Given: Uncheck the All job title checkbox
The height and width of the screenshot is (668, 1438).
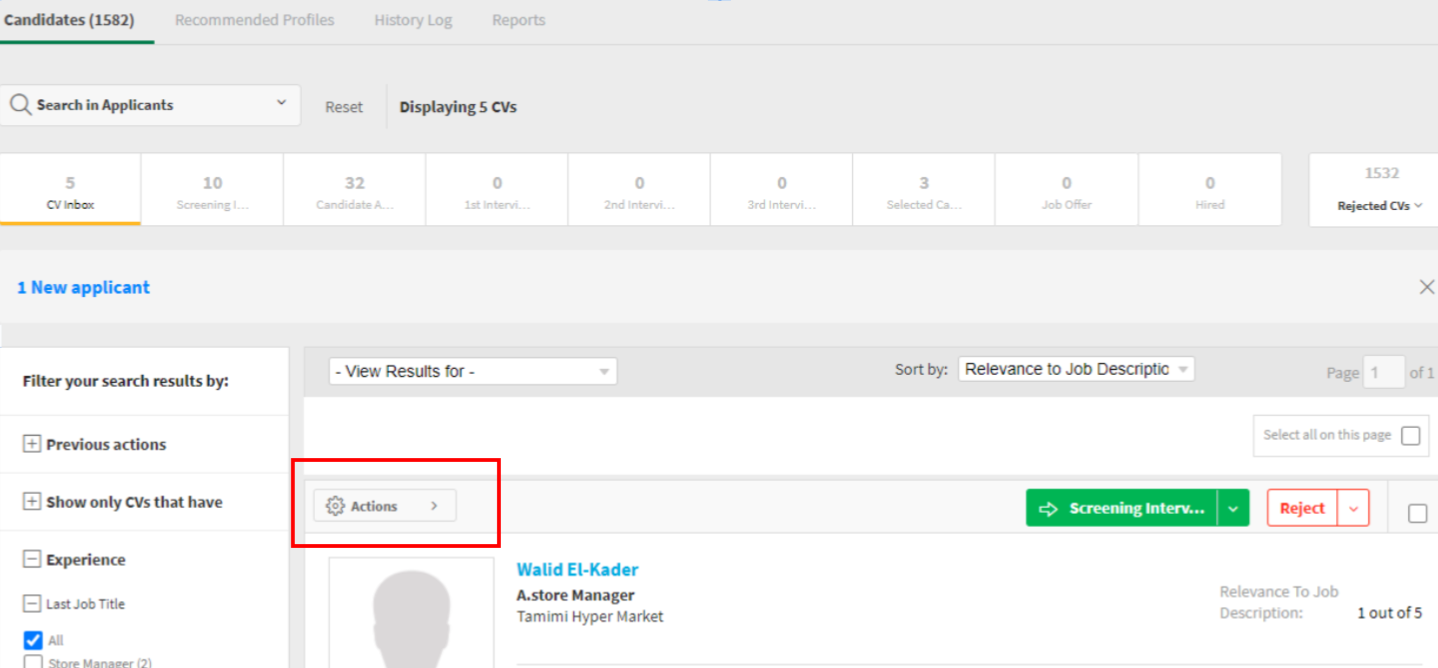Looking at the screenshot, I should click(x=33, y=641).
